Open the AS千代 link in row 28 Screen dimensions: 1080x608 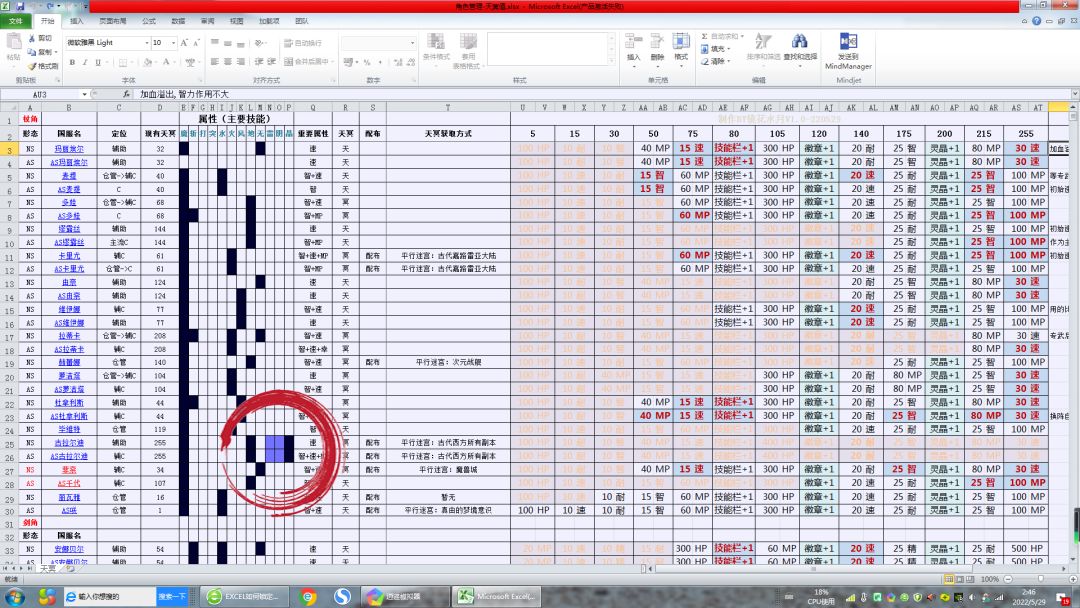coord(69,483)
